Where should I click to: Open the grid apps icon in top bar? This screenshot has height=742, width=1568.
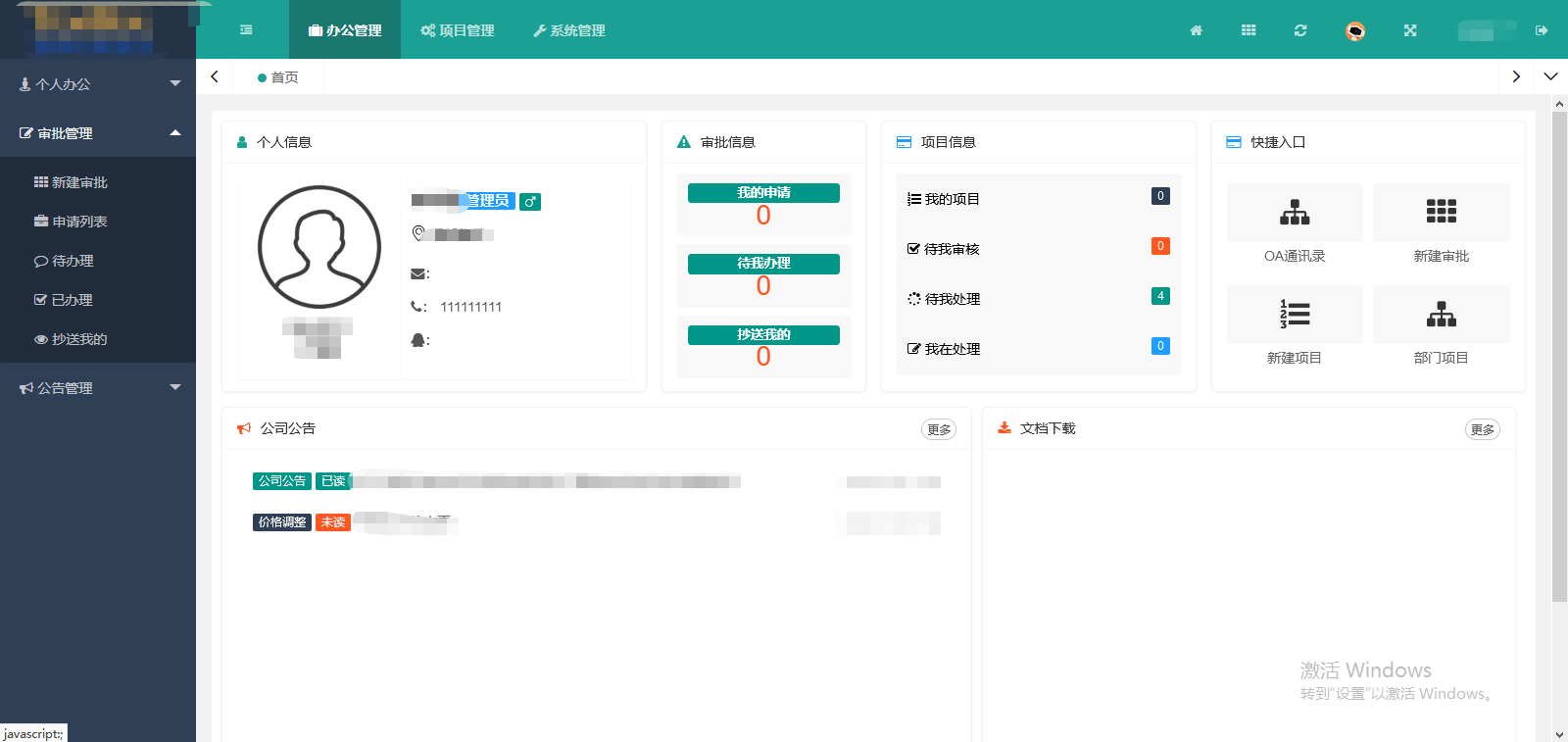[1249, 30]
